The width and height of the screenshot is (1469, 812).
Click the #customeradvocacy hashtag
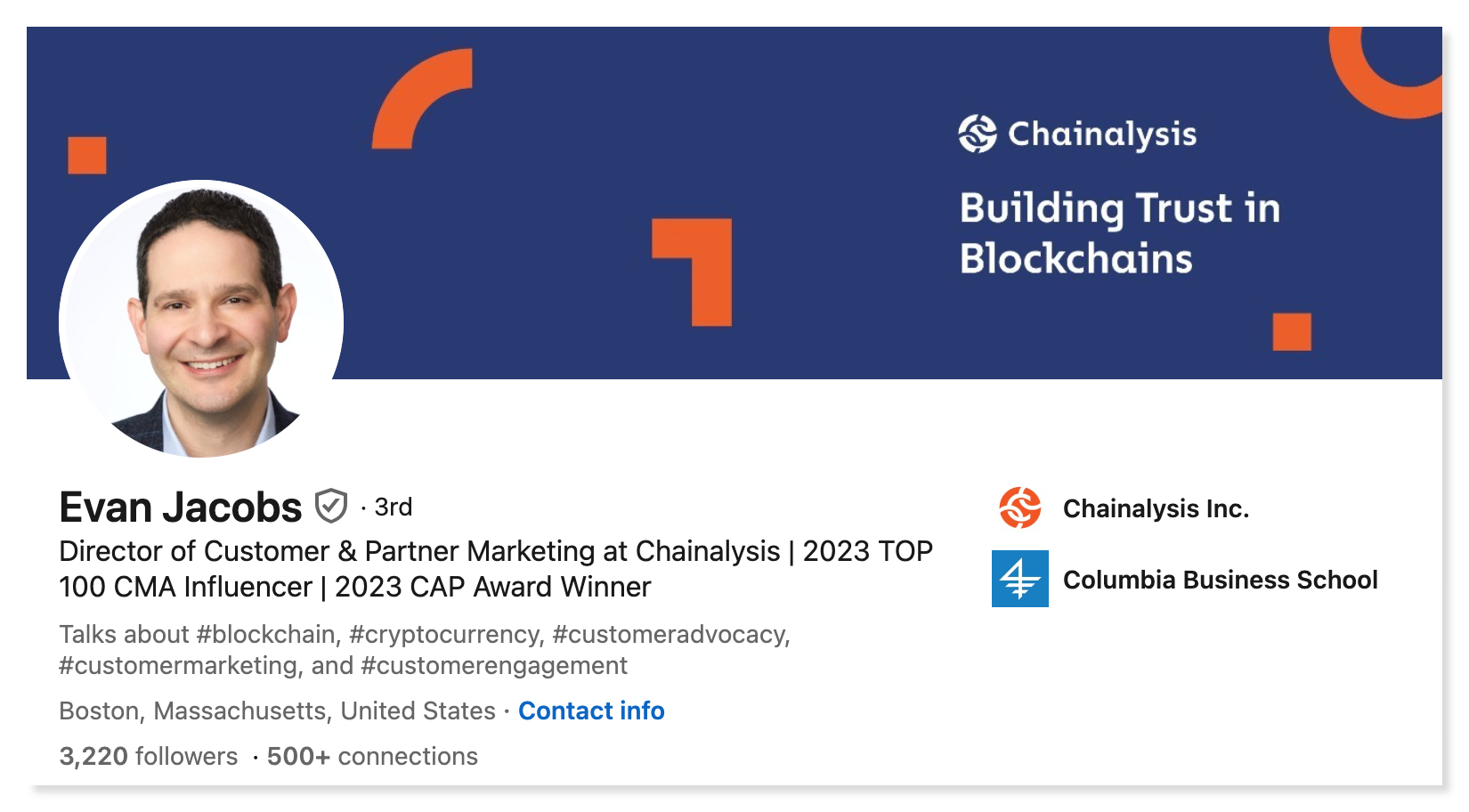(670, 634)
